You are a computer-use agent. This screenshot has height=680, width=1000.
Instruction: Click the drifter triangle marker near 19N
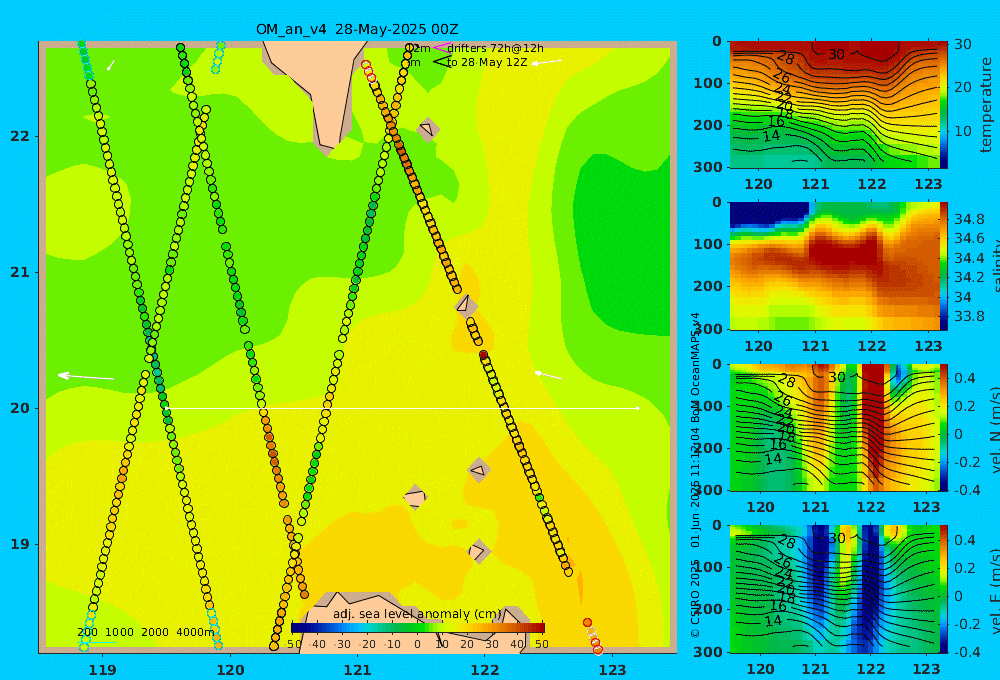(479, 551)
